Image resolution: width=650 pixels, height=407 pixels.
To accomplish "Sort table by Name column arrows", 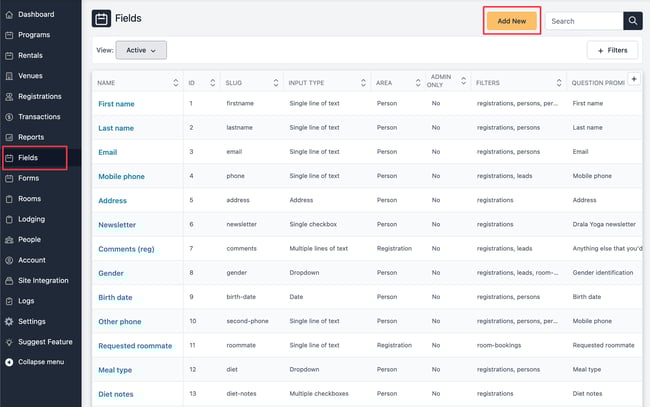I will tap(176, 83).
